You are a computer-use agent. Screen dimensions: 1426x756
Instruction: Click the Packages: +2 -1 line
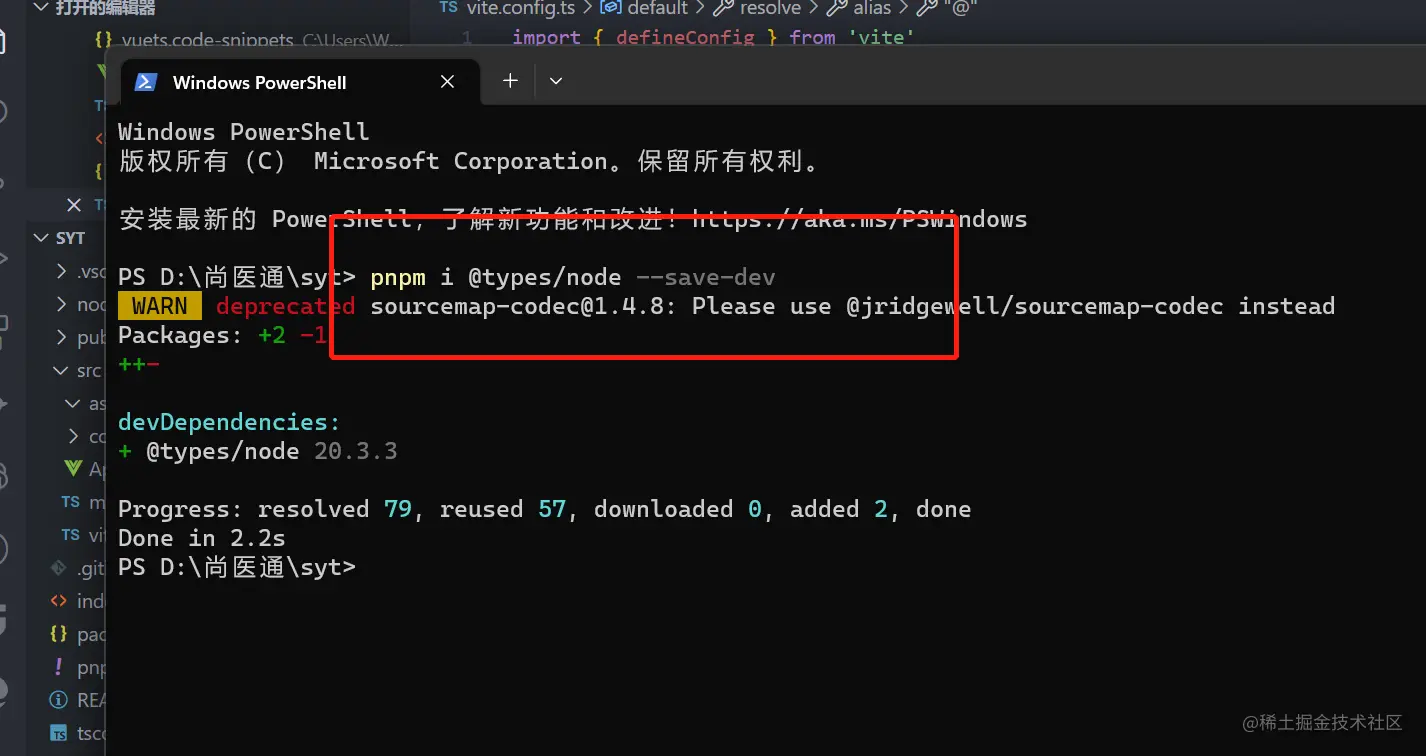pos(223,335)
